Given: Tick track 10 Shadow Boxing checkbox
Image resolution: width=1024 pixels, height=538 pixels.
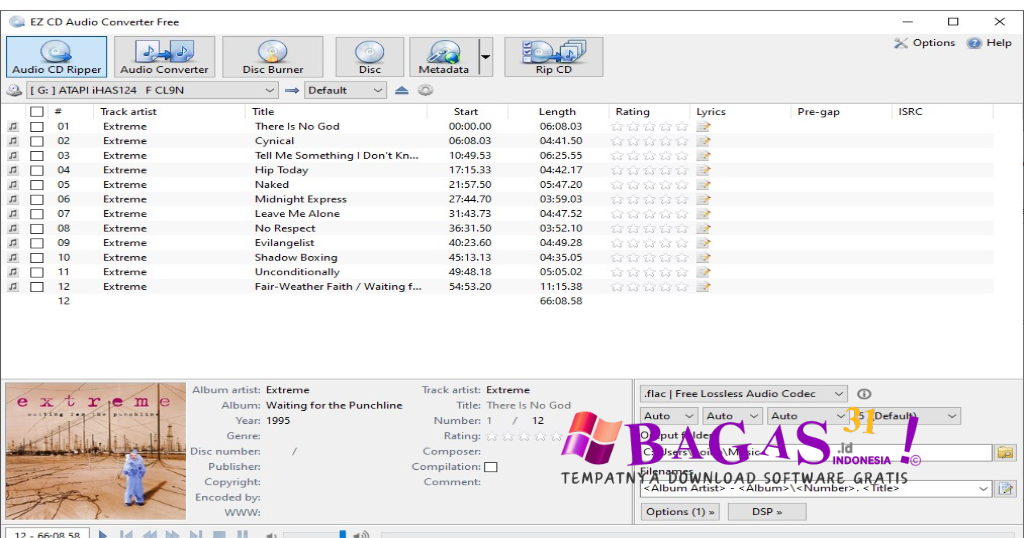Looking at the screenshot, I should (x=37, y=258).
